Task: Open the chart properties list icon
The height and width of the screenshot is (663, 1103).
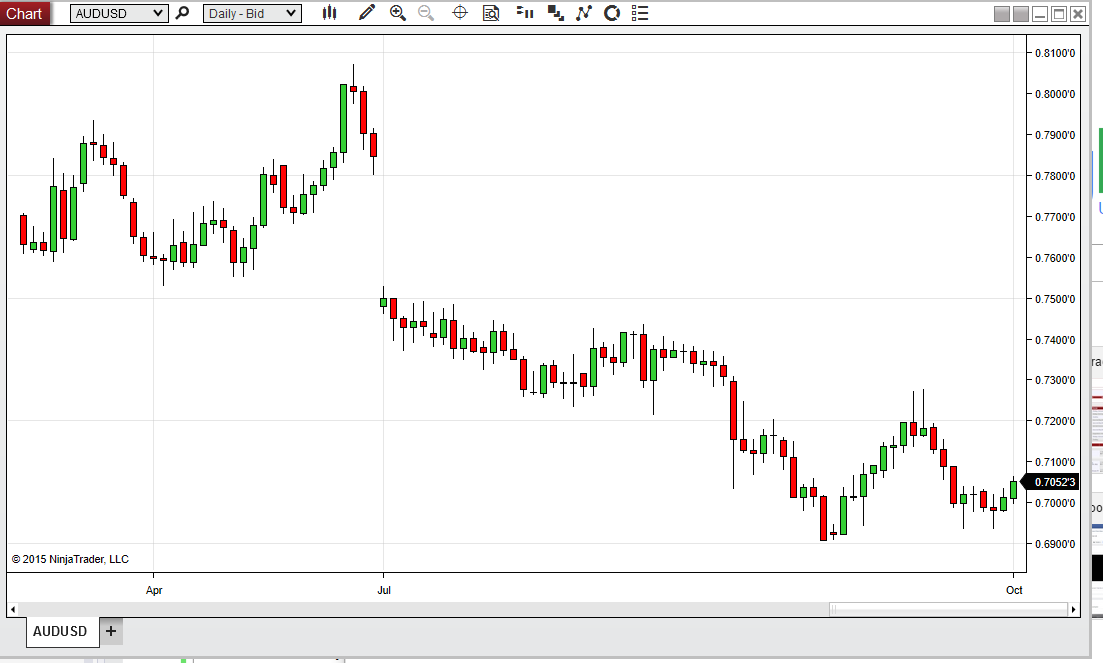Action: click(640, 13)
